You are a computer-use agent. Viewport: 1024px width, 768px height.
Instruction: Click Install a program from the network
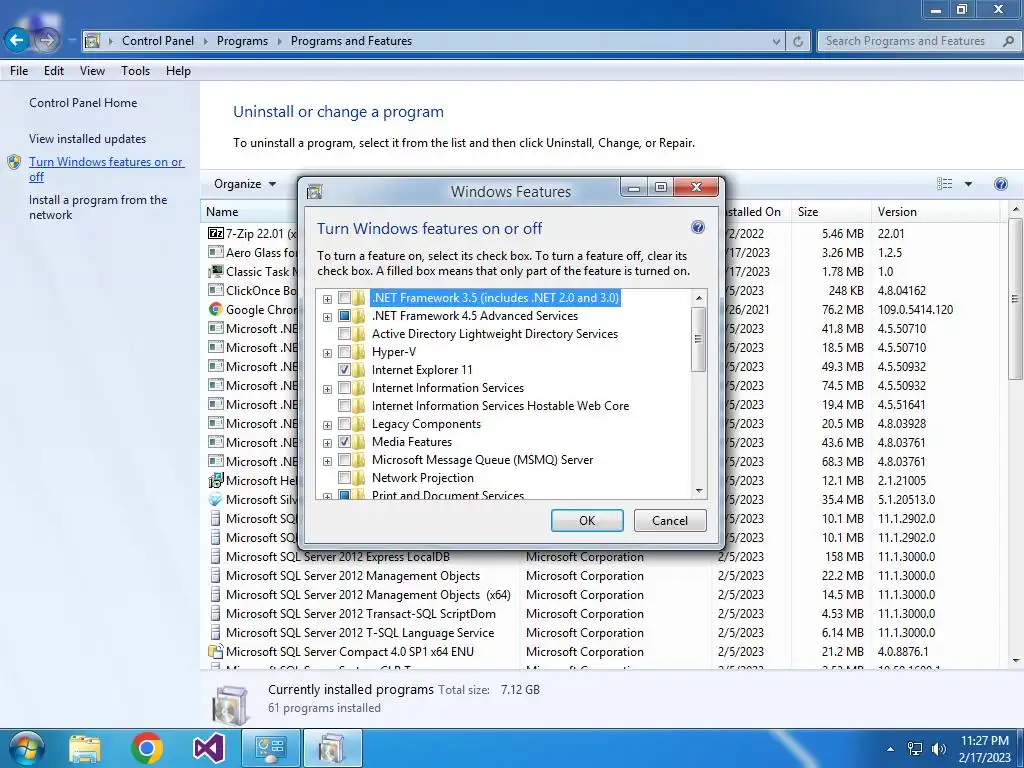(98, 207)
